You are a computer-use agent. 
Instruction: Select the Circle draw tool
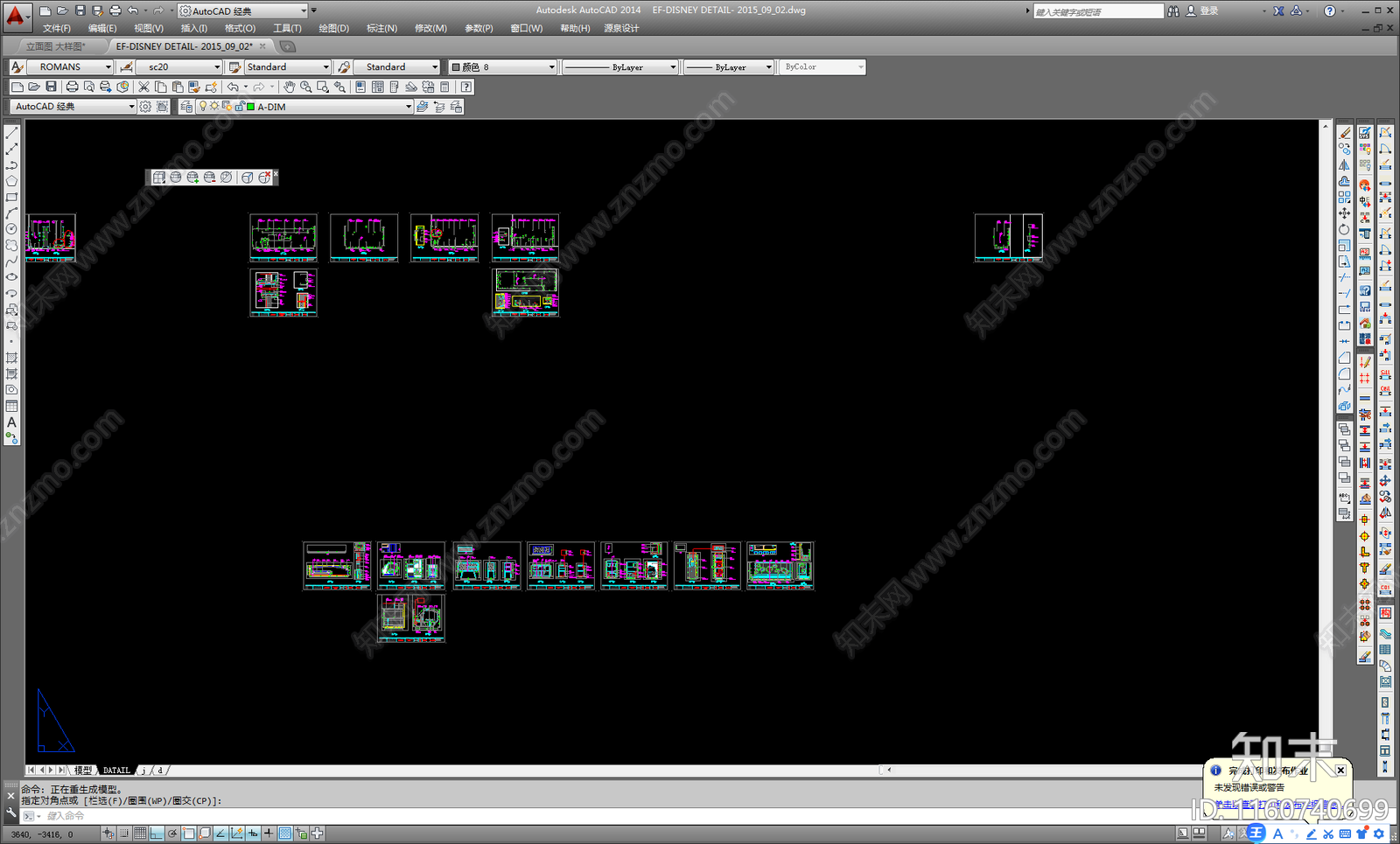click(11, 229)
